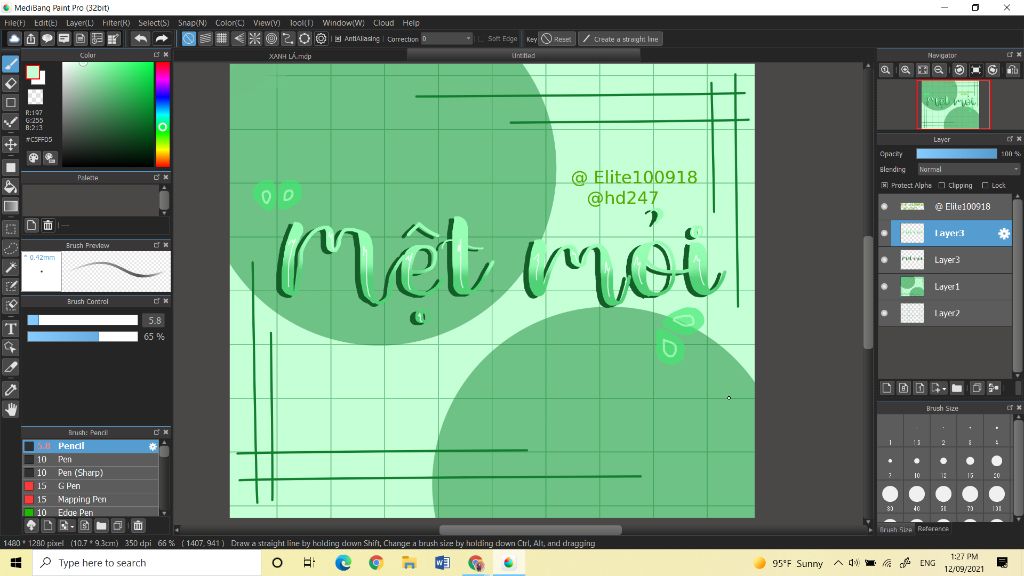Click the layer Opacity slider
Image resolution: width=1024 pixels, height=576 pixels.
(957, 153)
